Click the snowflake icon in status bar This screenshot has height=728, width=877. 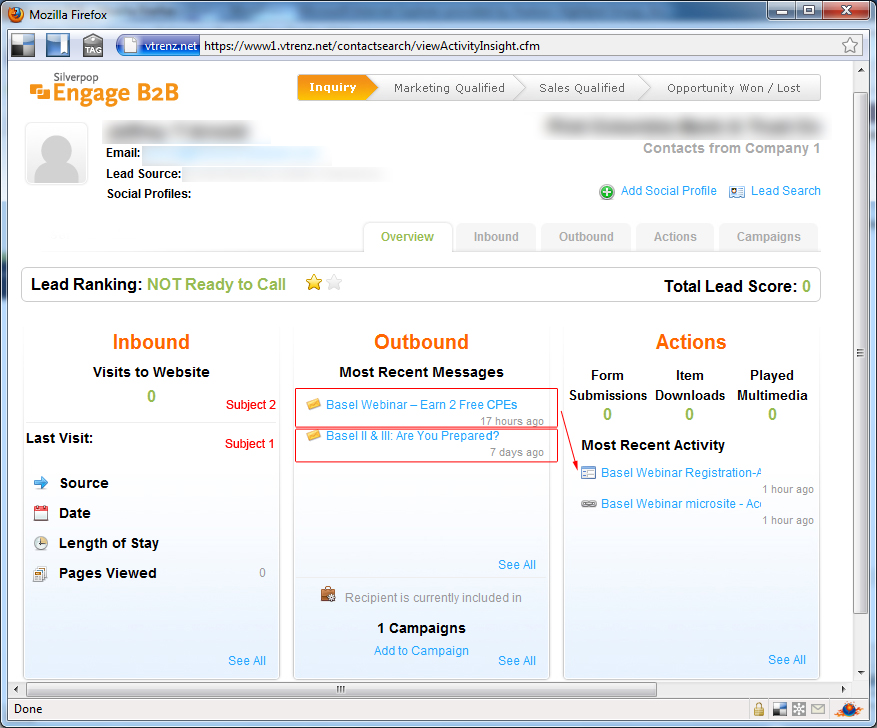(x=799, y=709)
